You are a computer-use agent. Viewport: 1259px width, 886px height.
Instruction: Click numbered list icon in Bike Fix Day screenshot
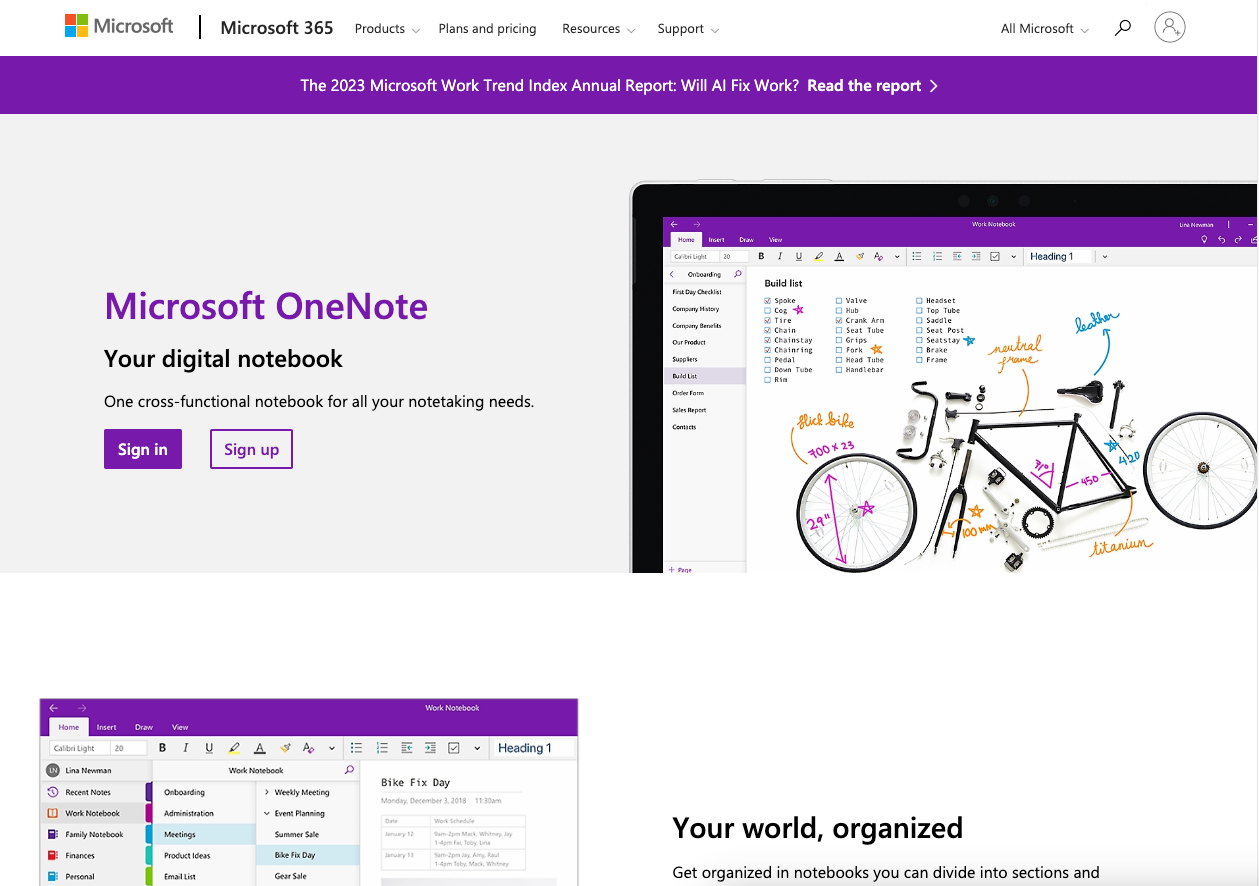(x=382, y=748)
